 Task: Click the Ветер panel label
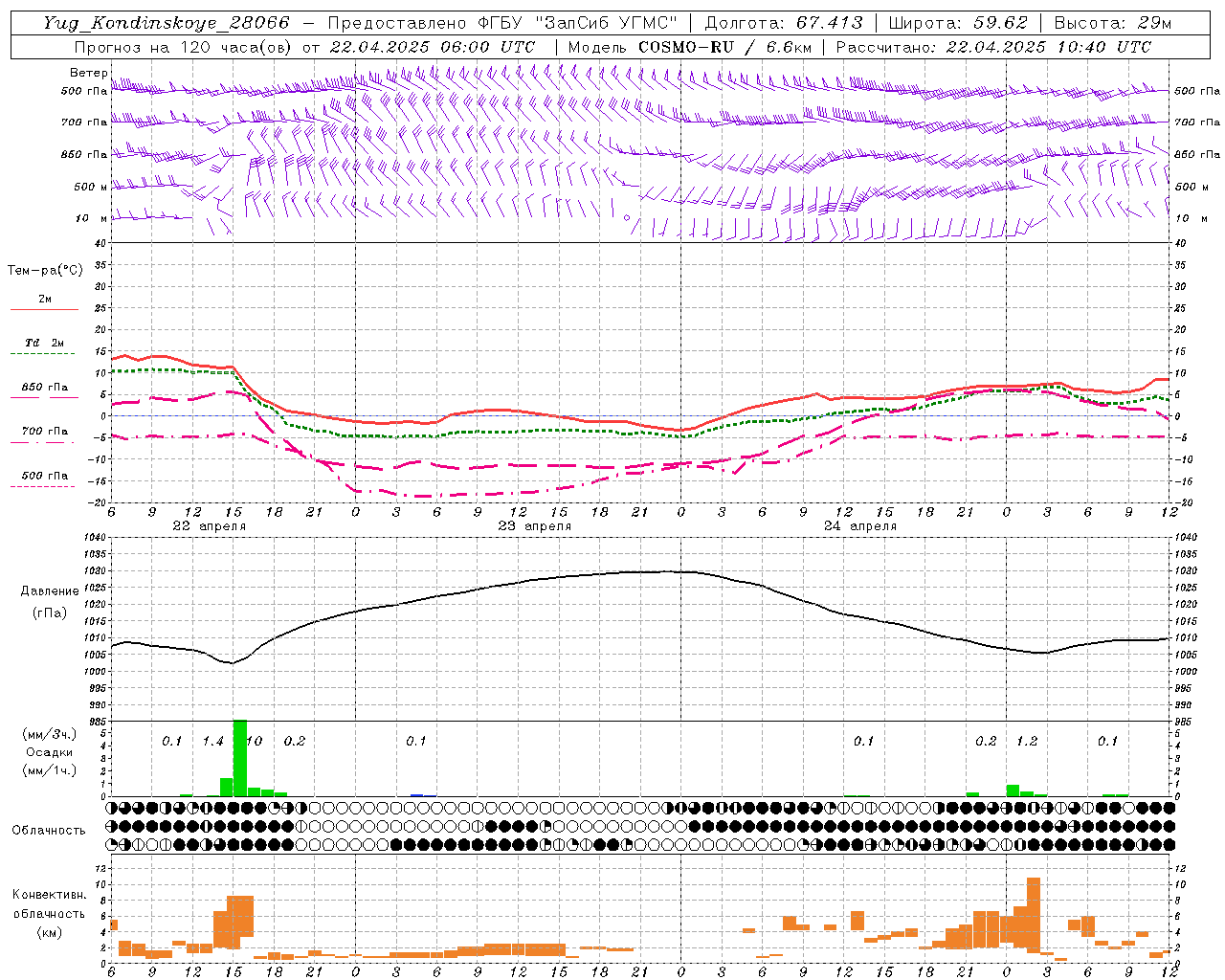[x=89, y=73]
